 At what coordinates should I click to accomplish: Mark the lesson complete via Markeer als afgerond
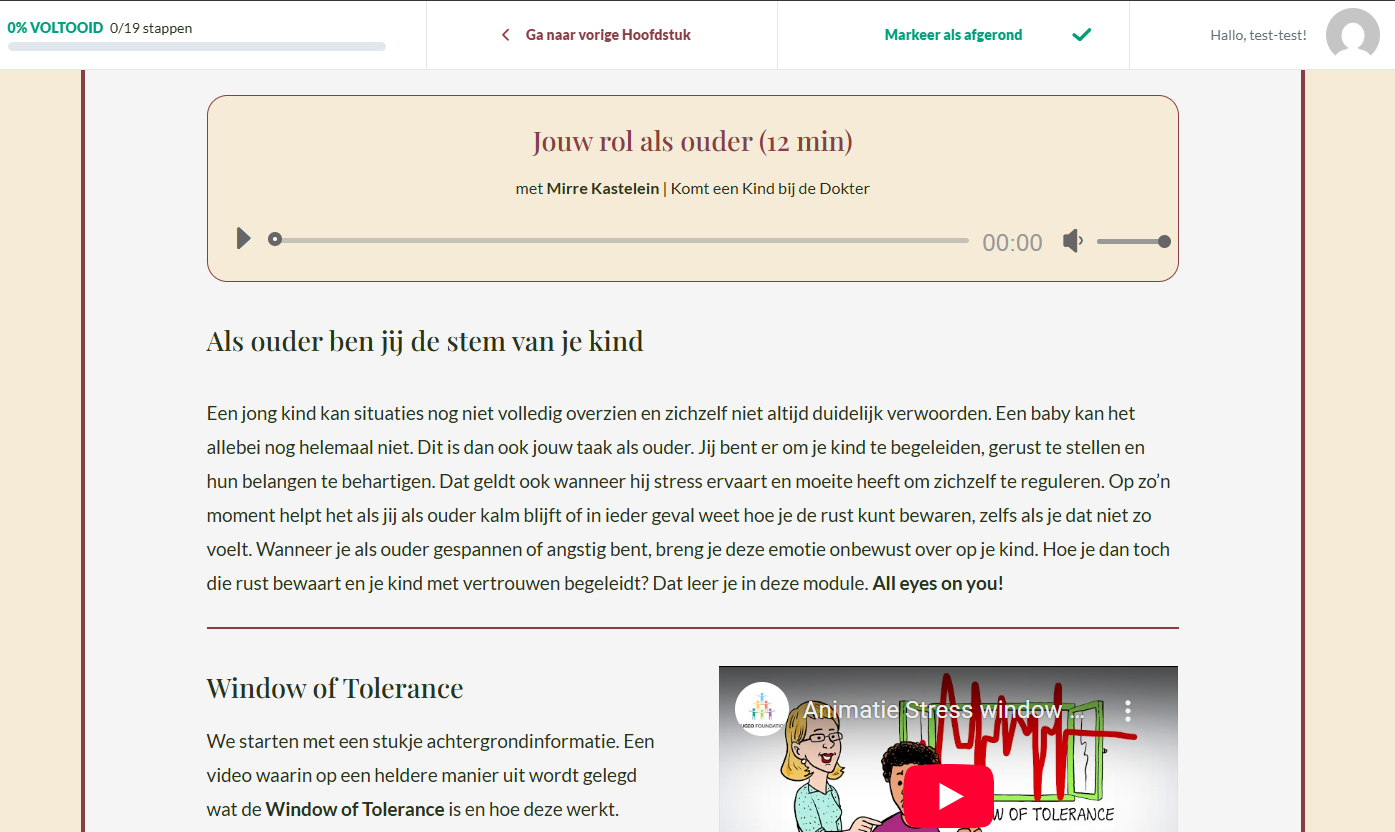coord(953,33)
